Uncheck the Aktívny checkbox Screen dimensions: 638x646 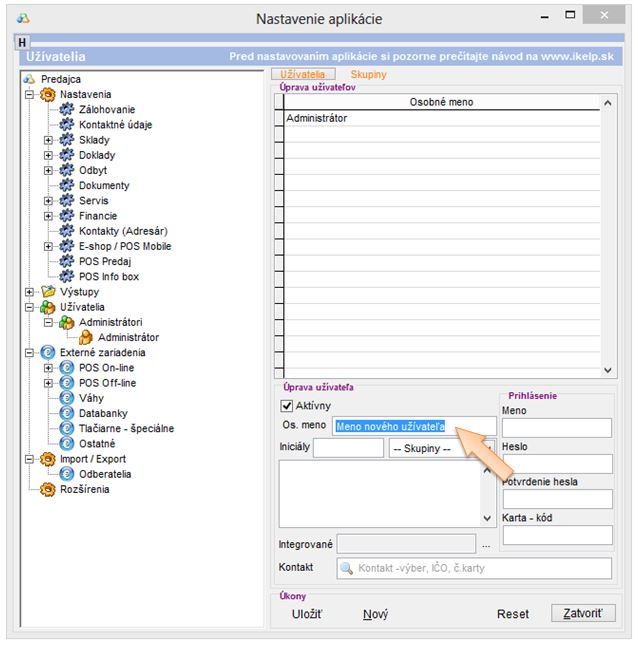click(287, 406)
